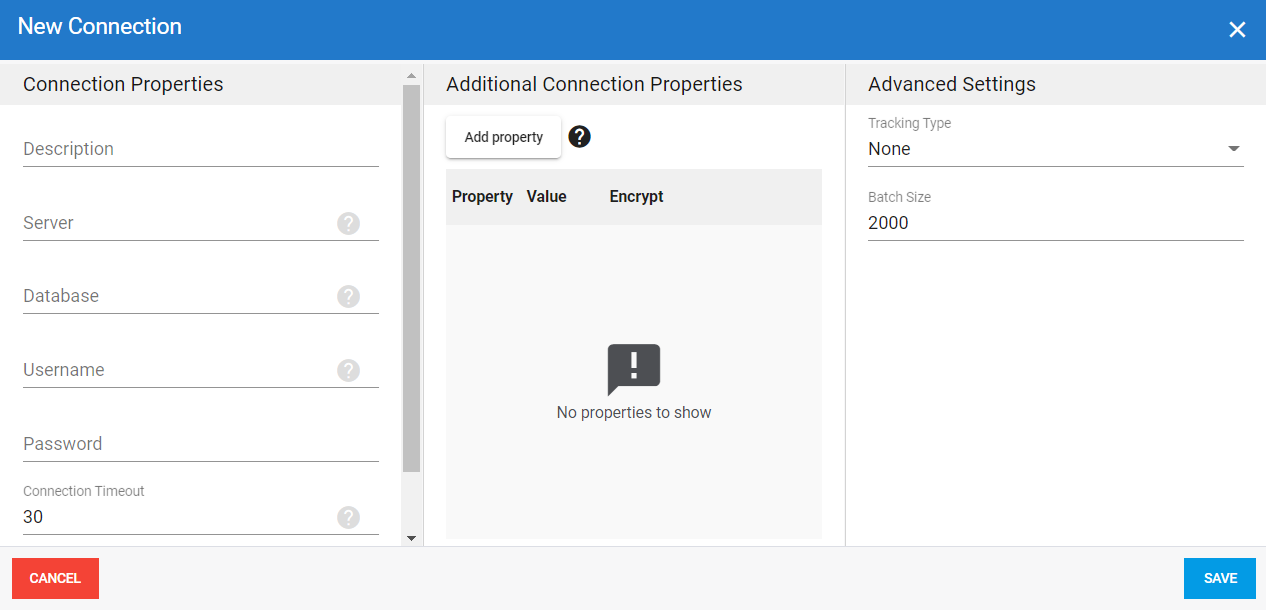Image resolution: width=1266 pixels, height=610 pixels.
Task: Click the help icon beside Database field
Action: click(x=348, y=296)
